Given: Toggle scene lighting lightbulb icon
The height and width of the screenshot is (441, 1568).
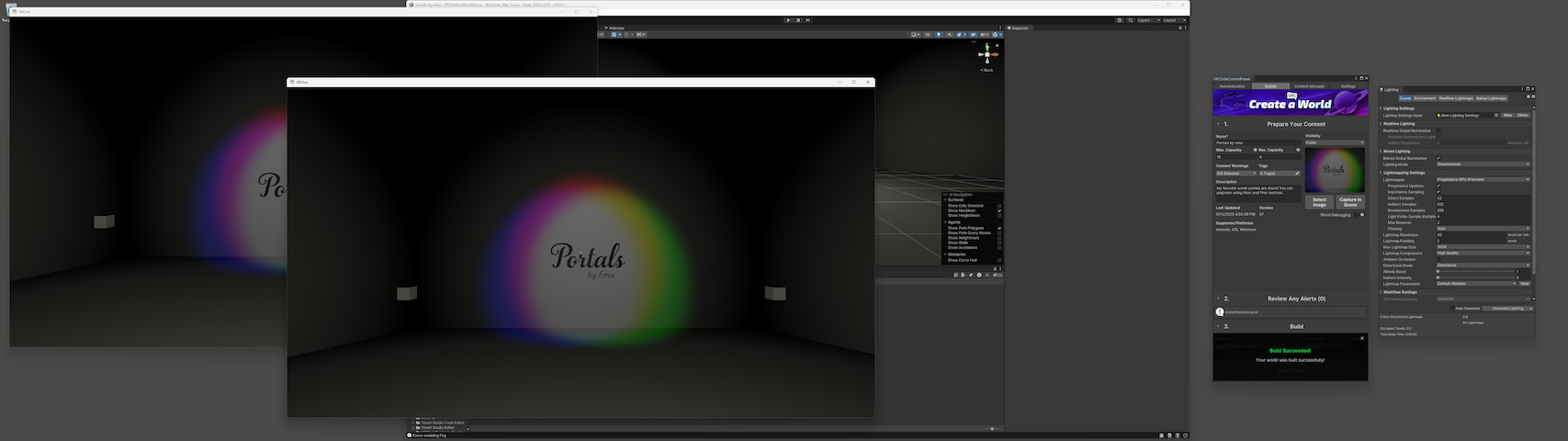Looking at the screenshot, I should pyautogui.click(x=939, y=35).
